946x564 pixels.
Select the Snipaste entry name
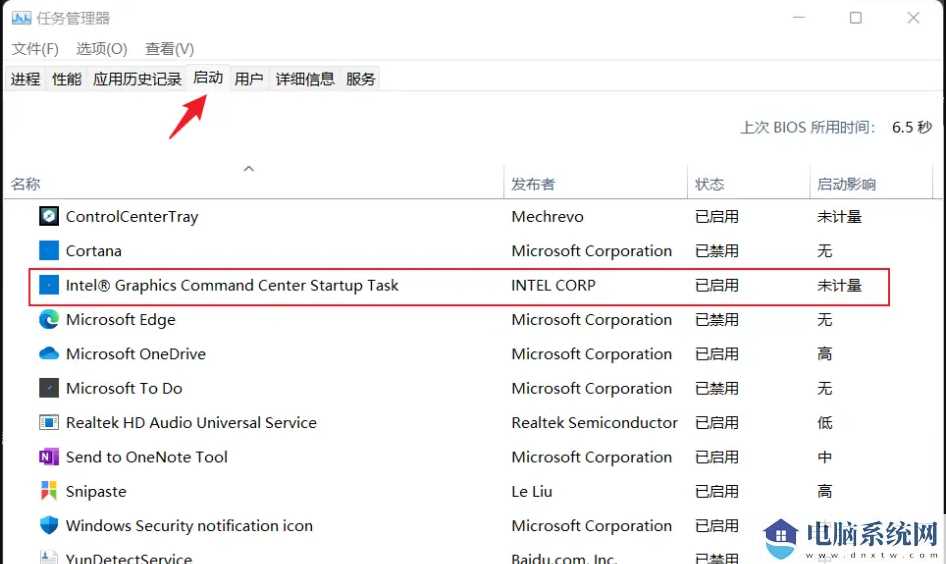point(96,492)
